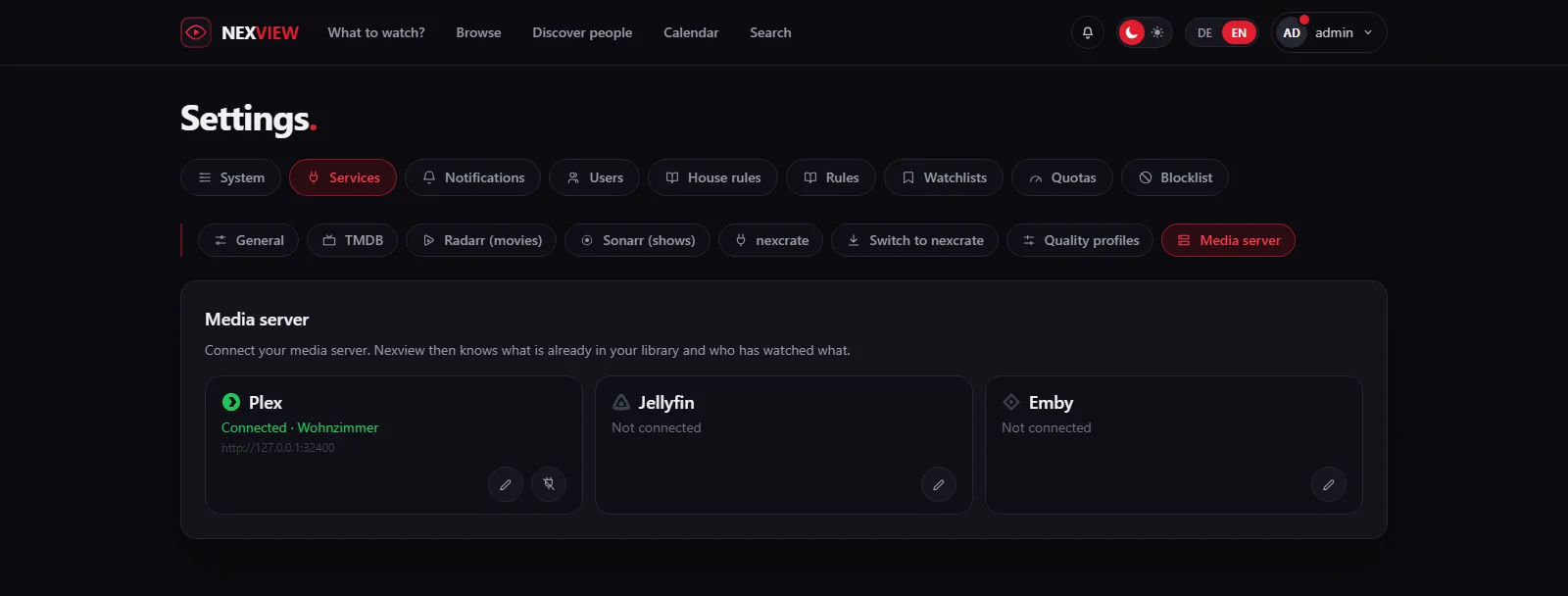This screenshot has width=1568, height=596.
Task: Select the nexcrate sub-tab
Action: [770, 240]
